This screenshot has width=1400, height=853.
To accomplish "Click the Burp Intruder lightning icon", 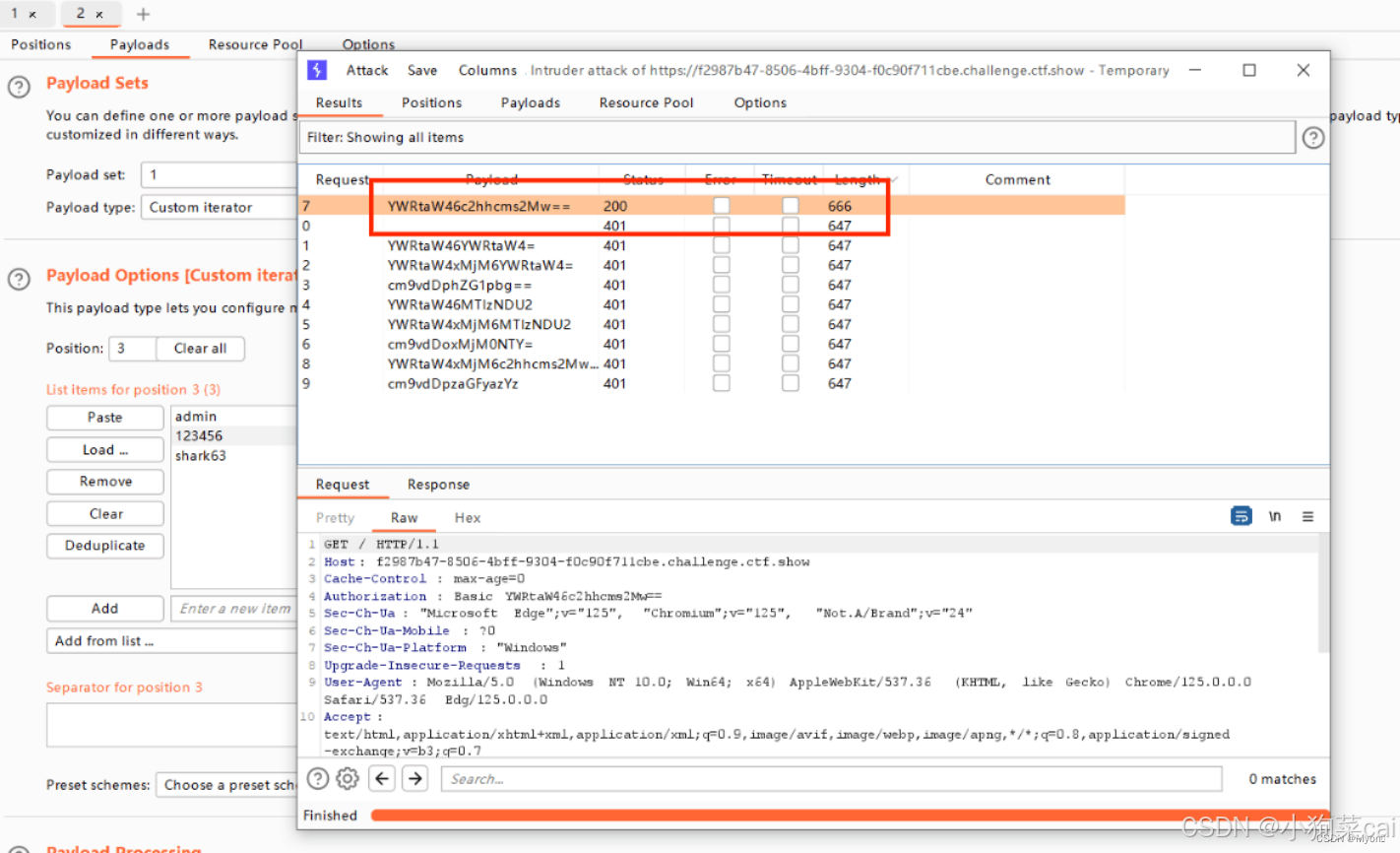I will (317, 70).
